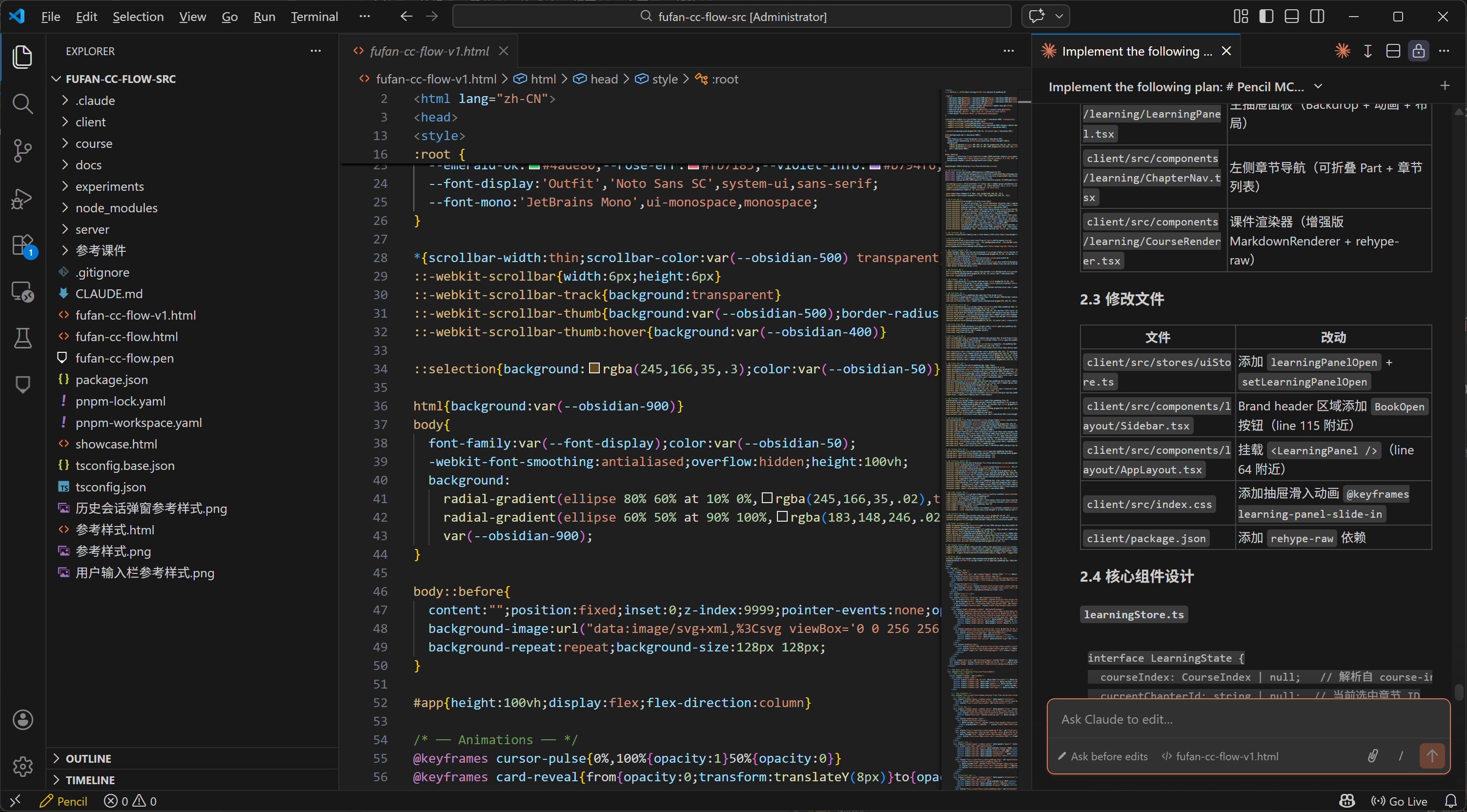Click the color swatch on line 42
1467x812 pixels.
782,516
